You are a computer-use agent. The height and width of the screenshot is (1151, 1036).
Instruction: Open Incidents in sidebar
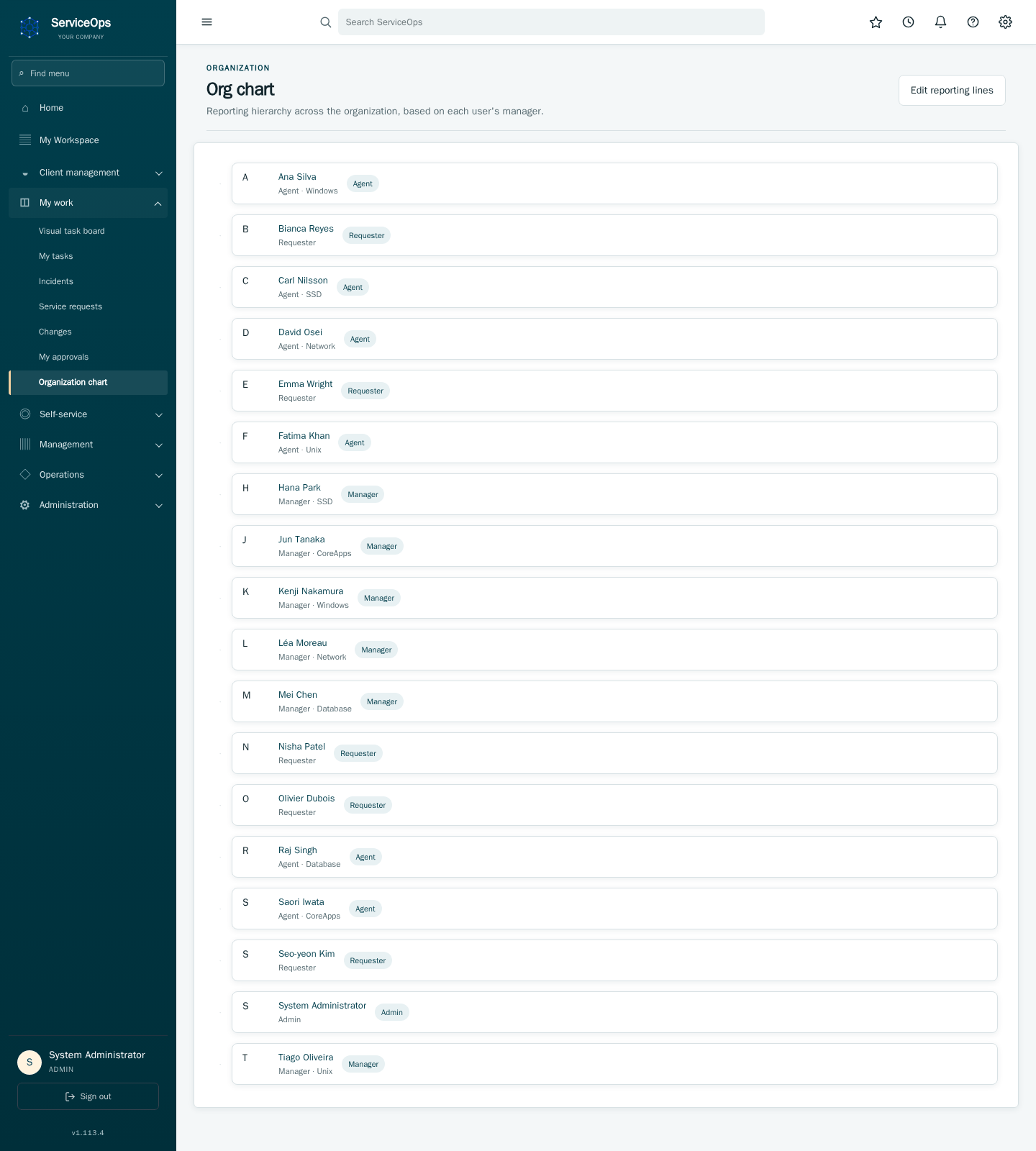pyautogui.click(x=88, y=281)
